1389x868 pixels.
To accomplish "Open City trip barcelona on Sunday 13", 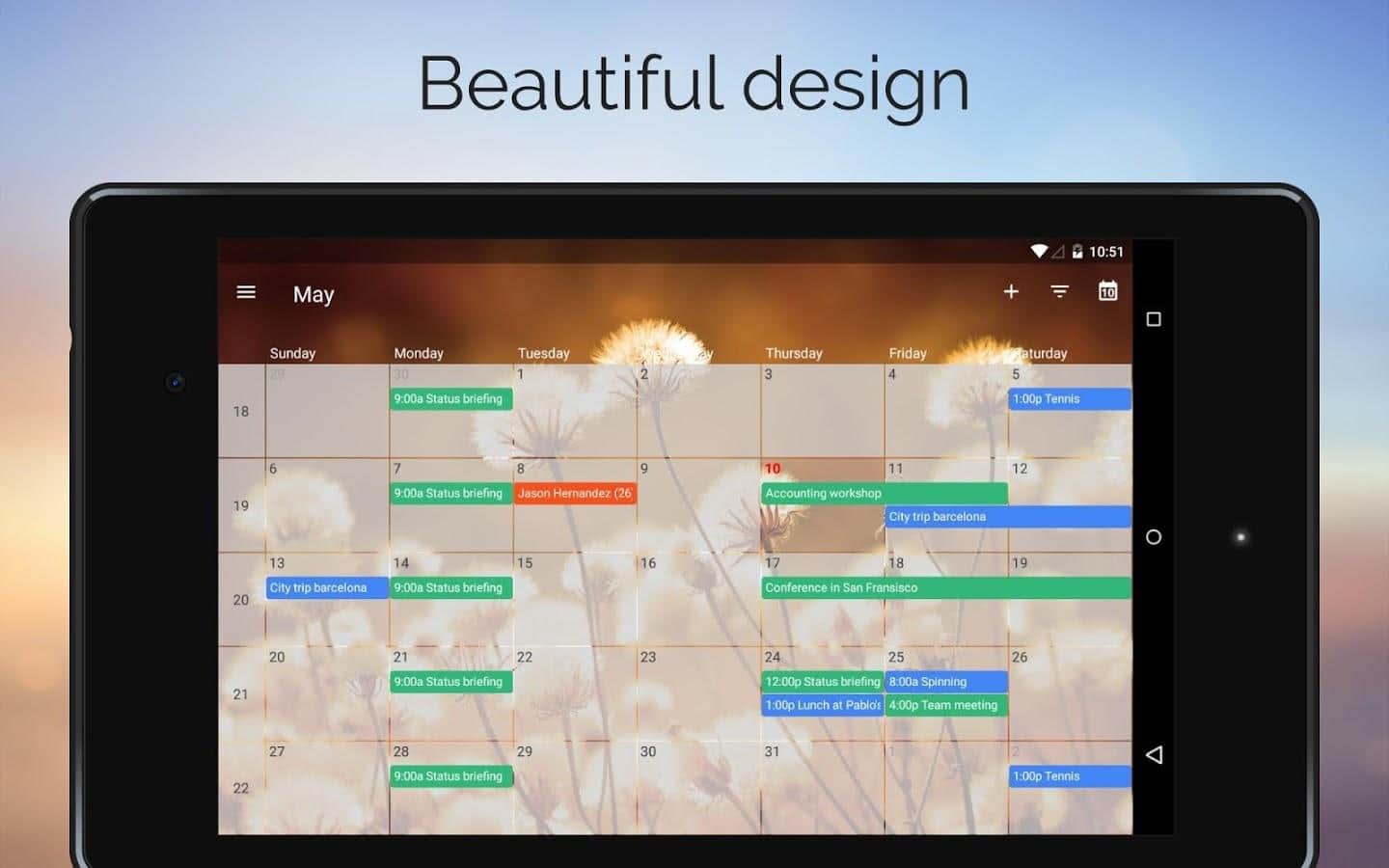I will 327,587.
